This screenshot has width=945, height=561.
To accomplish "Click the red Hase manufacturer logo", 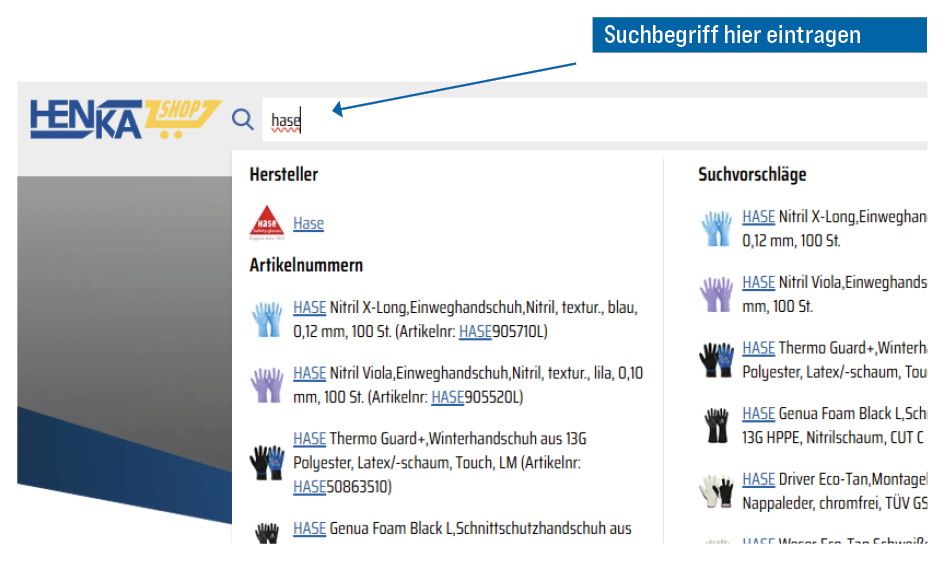I will click(267, 222).
